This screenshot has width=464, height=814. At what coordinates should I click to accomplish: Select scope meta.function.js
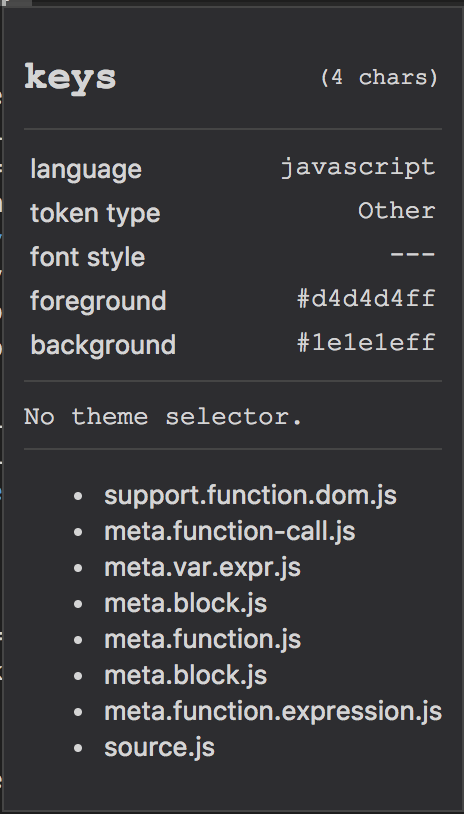(x=202, y=639)
